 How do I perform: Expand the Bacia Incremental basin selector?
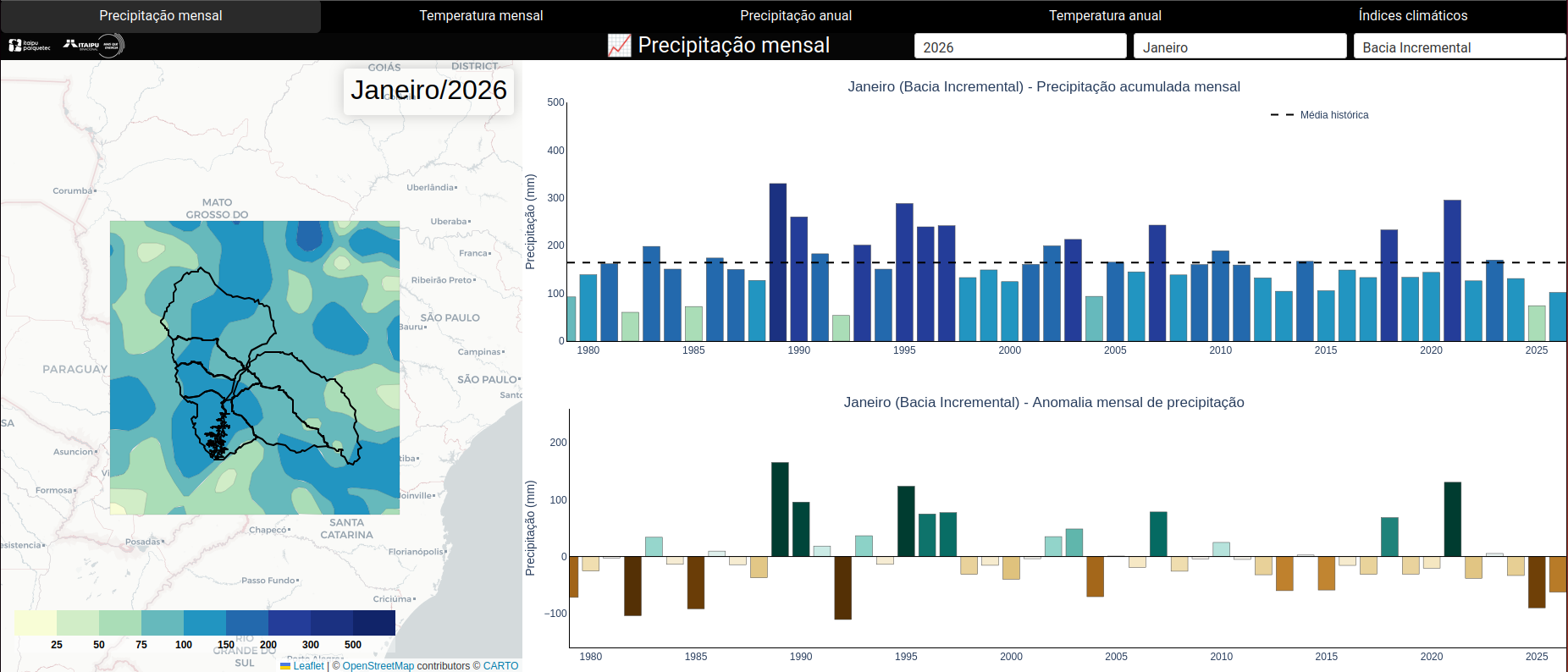[1459, 47]
